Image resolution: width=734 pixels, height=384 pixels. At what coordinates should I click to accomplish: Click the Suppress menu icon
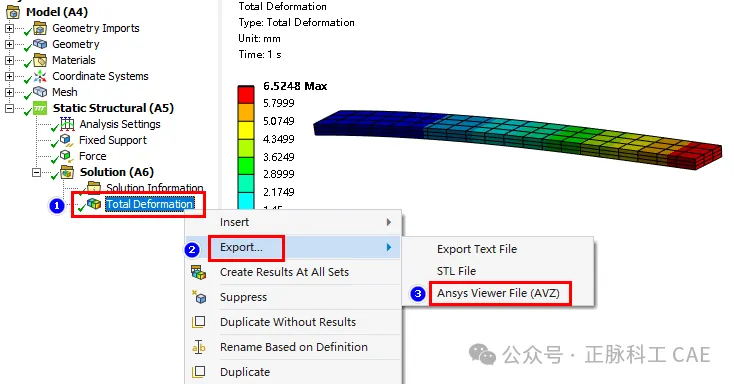(198, 297)
